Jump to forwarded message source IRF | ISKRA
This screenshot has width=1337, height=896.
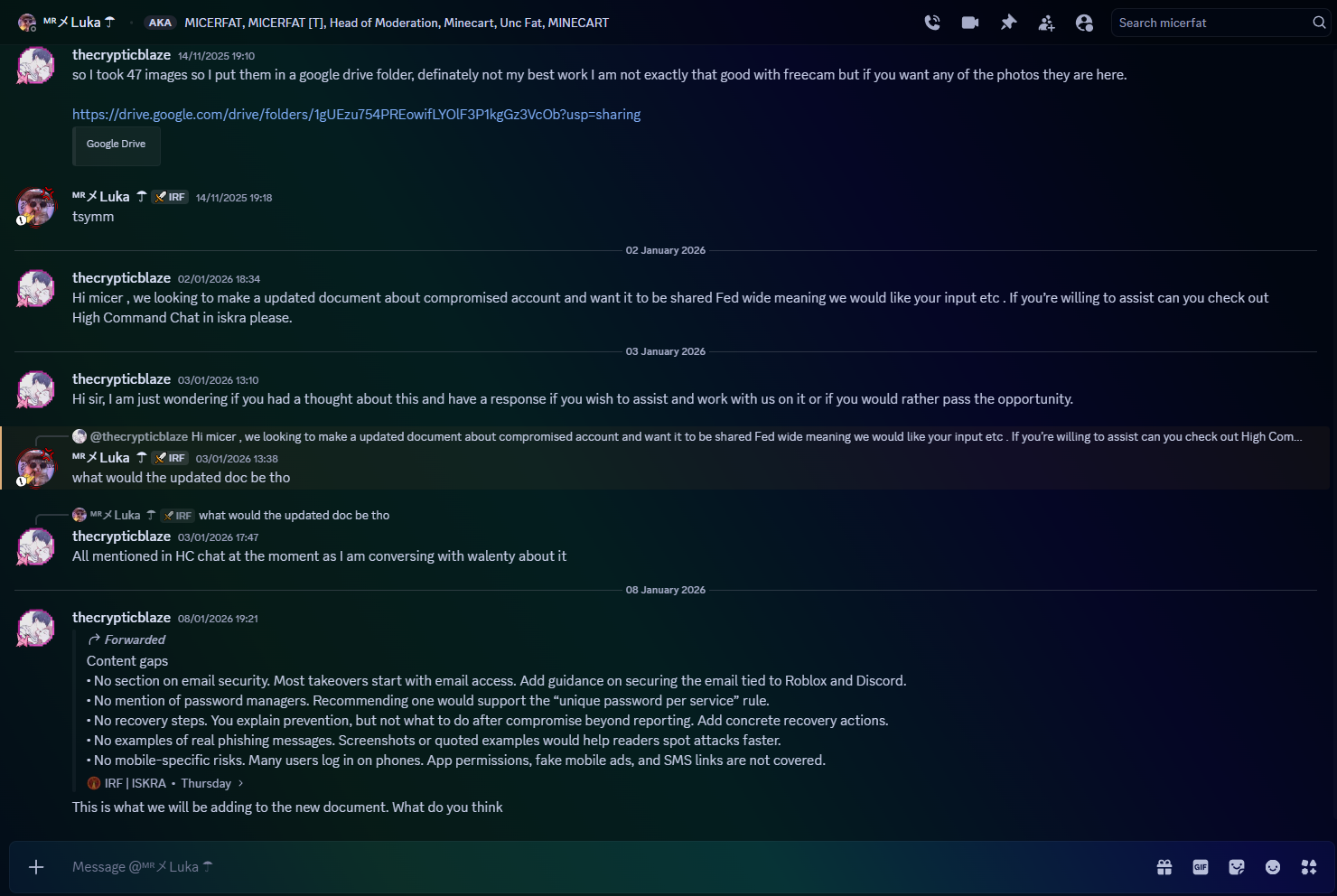[x=136, y=783]
